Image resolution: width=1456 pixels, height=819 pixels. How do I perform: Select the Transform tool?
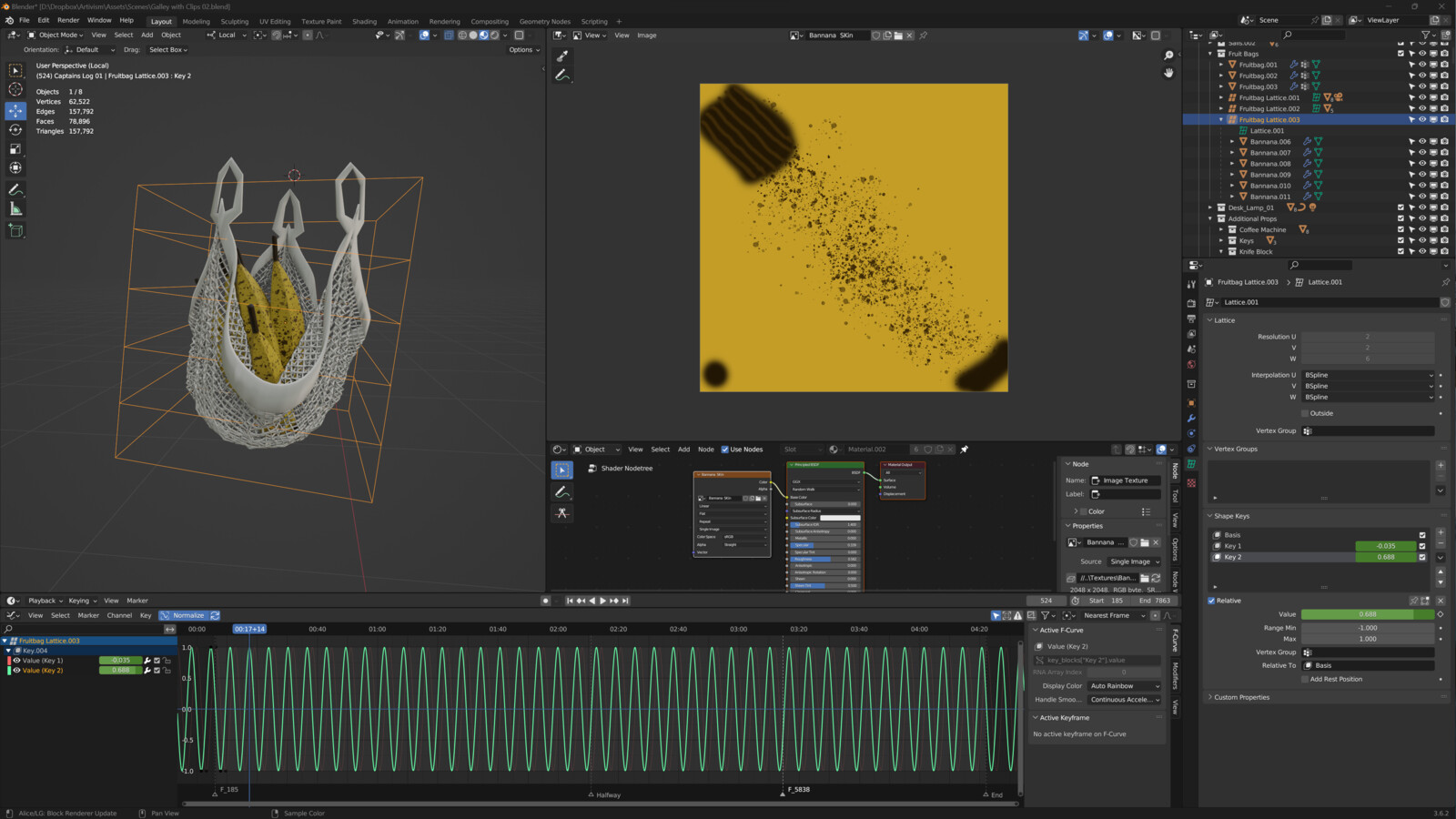(x=15, y=168)
